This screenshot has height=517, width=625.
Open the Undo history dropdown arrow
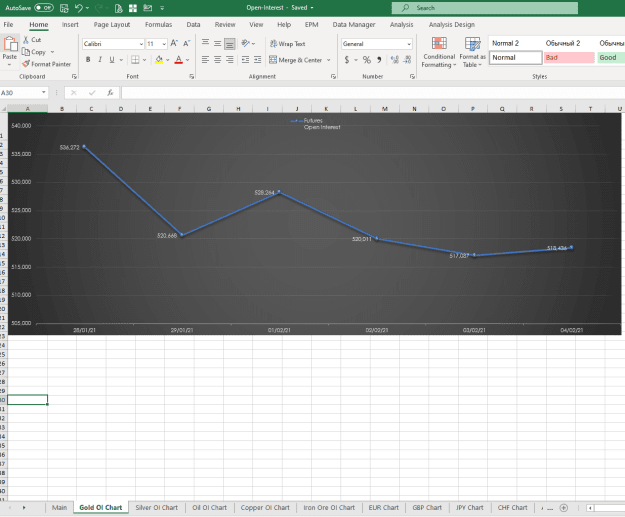[87, 8]
